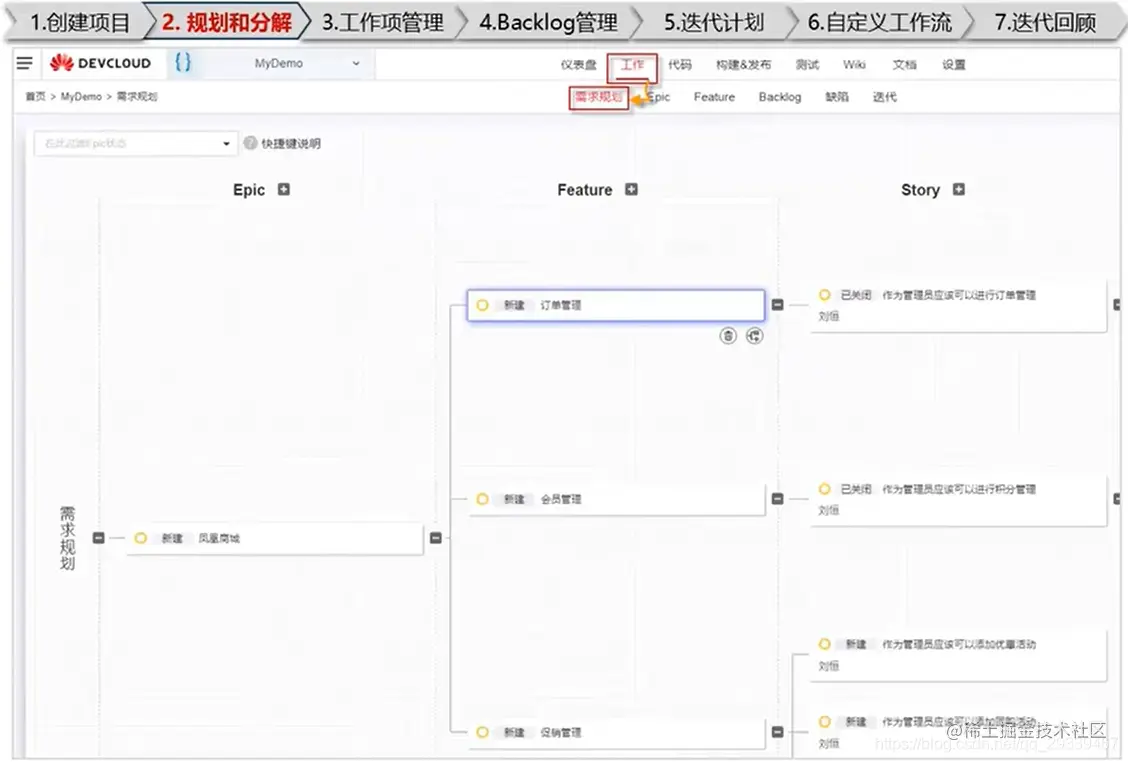The width and height of the screenshot is (1128, 762).
Task: Open the hamburger navigation menu
Action: click(x=24, y=63)
